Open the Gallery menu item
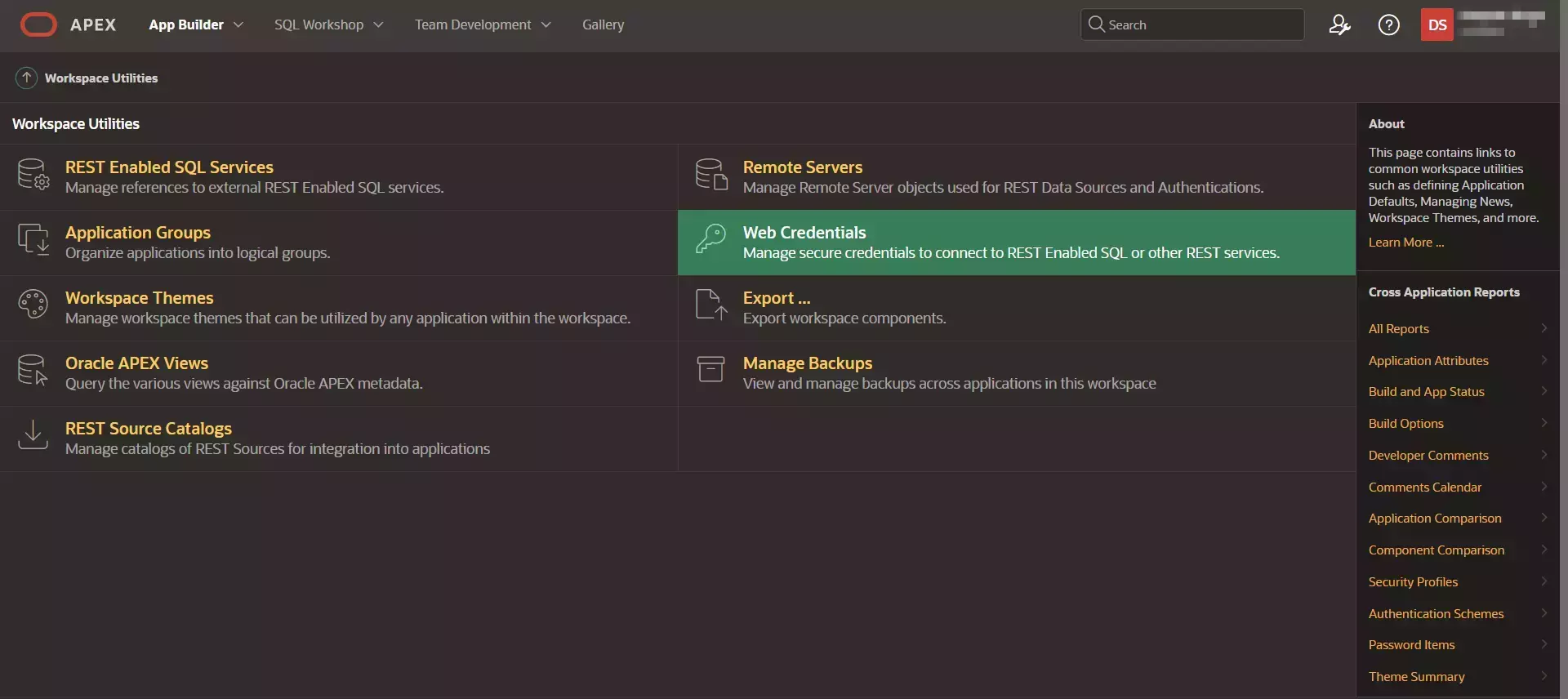This screenshot has width=1568, height=699. (x=603, y=25)
